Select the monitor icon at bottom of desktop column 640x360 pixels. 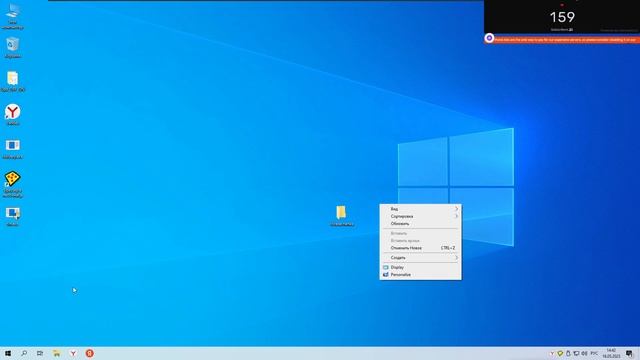tap(13, 216)
